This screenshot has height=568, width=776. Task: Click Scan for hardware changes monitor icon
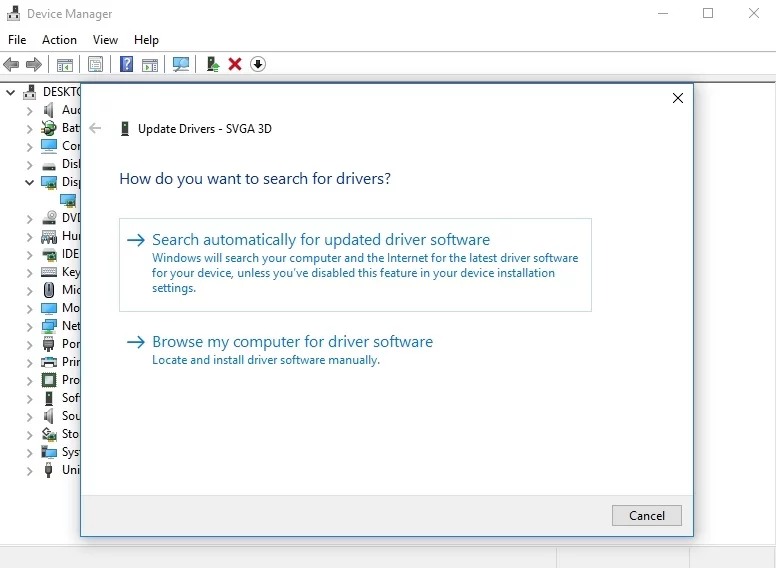[181, 64]
